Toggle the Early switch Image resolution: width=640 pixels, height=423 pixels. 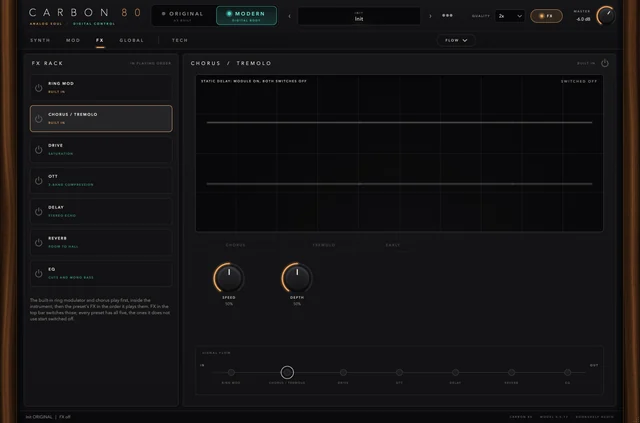[x=393, y=245]
